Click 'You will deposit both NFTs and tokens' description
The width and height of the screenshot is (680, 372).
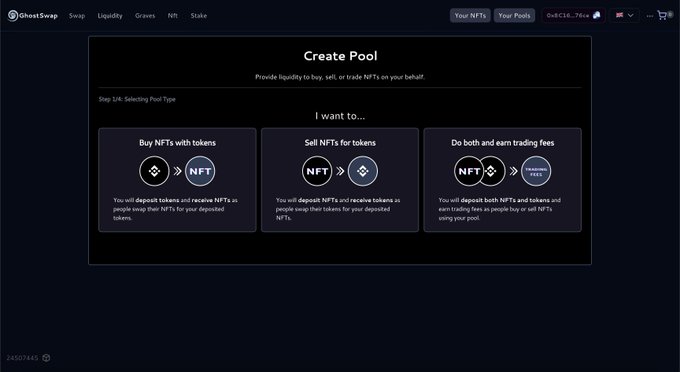[500, 209]
